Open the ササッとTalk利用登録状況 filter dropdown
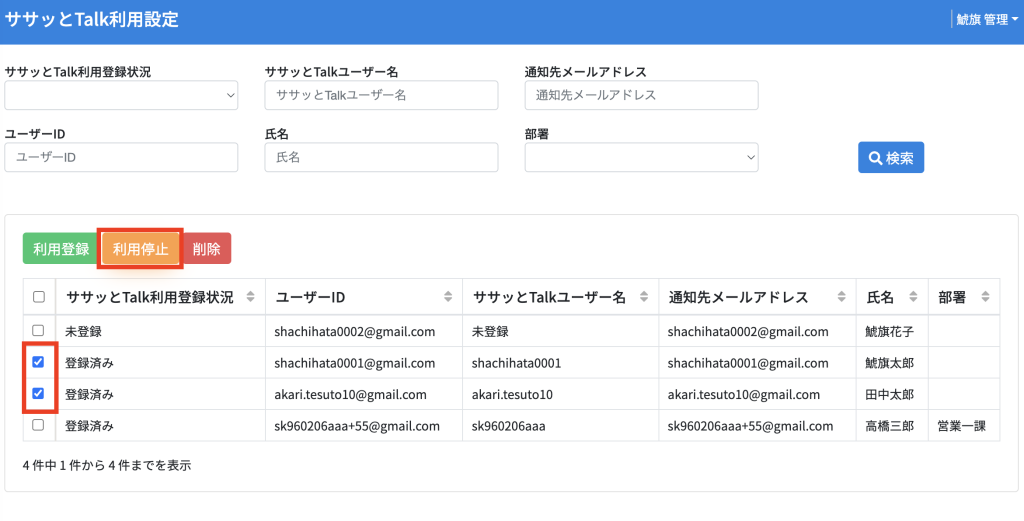 121,95
